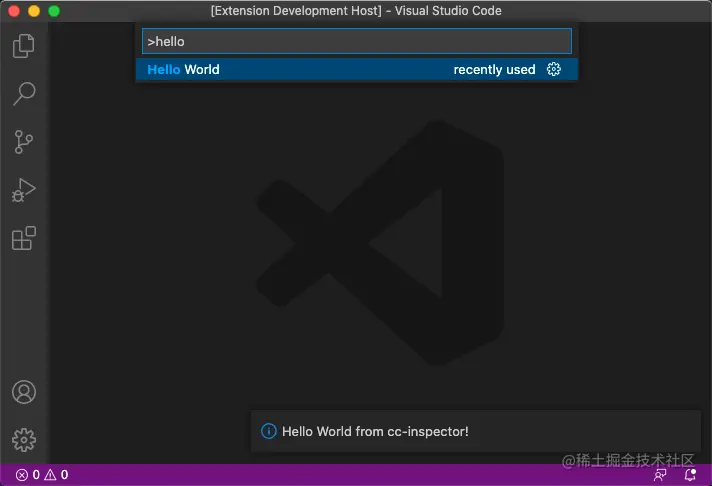Image resolution: width=712 pixels, height=486 pixels.
Task: Configure keybinding gear for Hello World command
Action: [554, 69]
